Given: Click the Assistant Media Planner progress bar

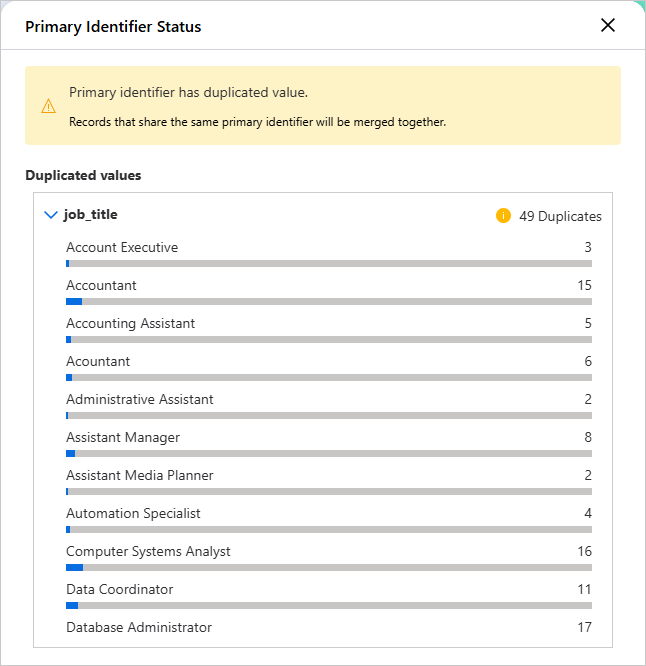Looking at the screenshot, I should click(329, 492).
